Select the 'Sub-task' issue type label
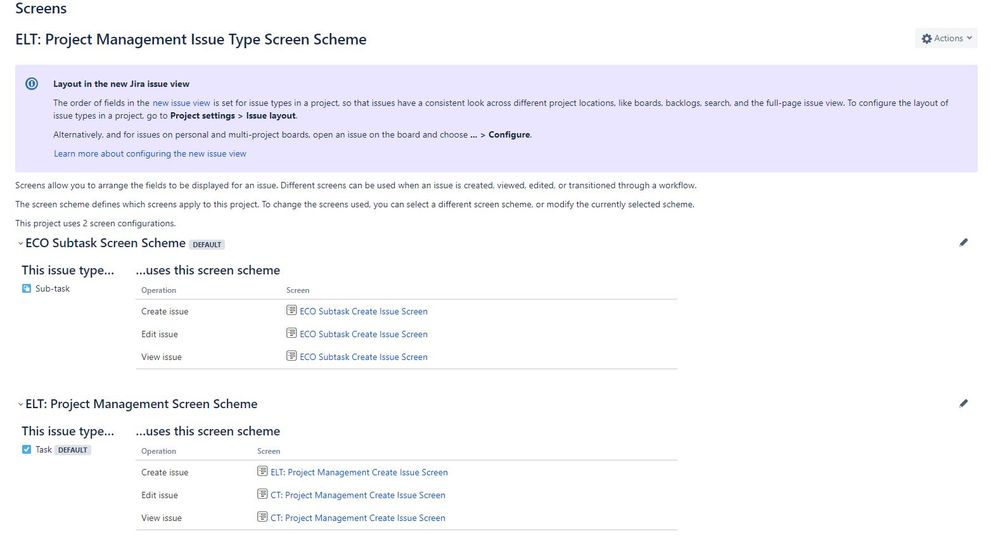This screenshot has width=998, height=547. 52,288
